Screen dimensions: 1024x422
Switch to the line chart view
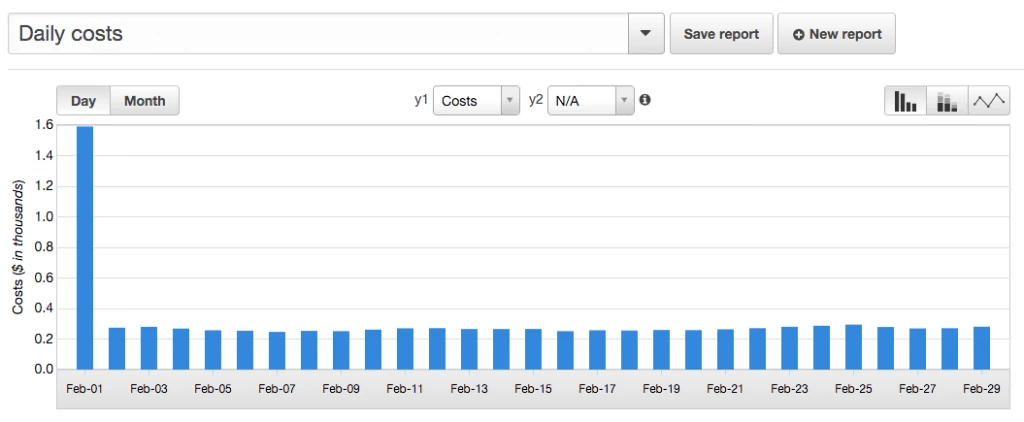click(989, 101)
